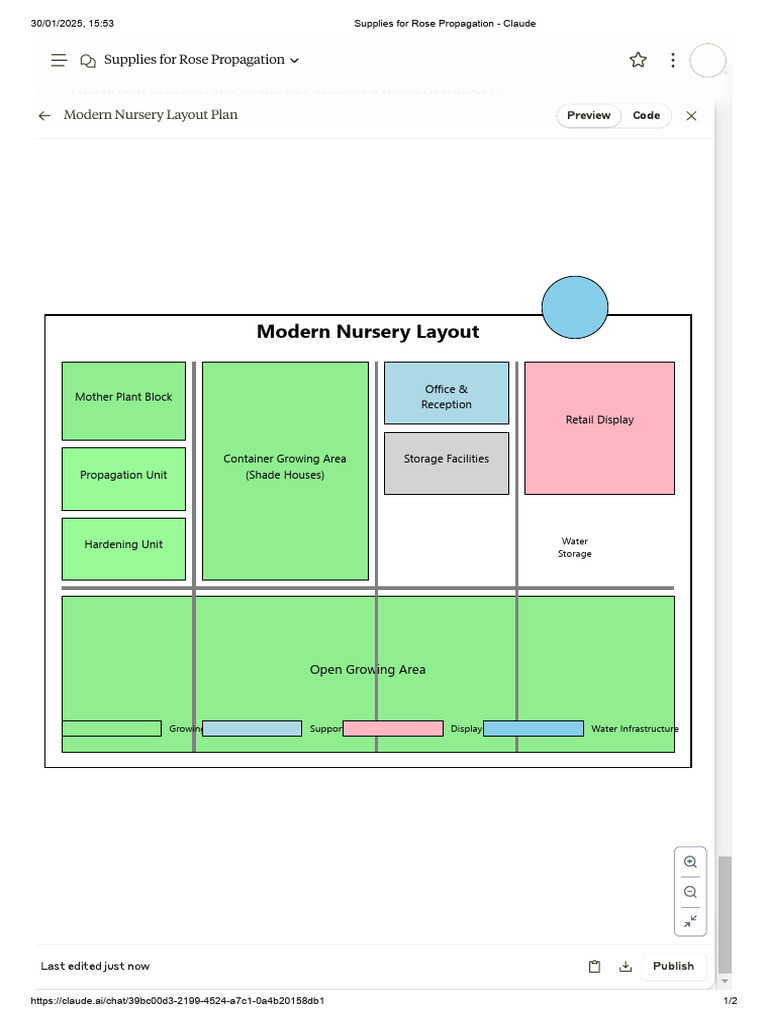Screen dimensions: 768x1024
Task: Click the Publish button
Action: pos(673,966)
